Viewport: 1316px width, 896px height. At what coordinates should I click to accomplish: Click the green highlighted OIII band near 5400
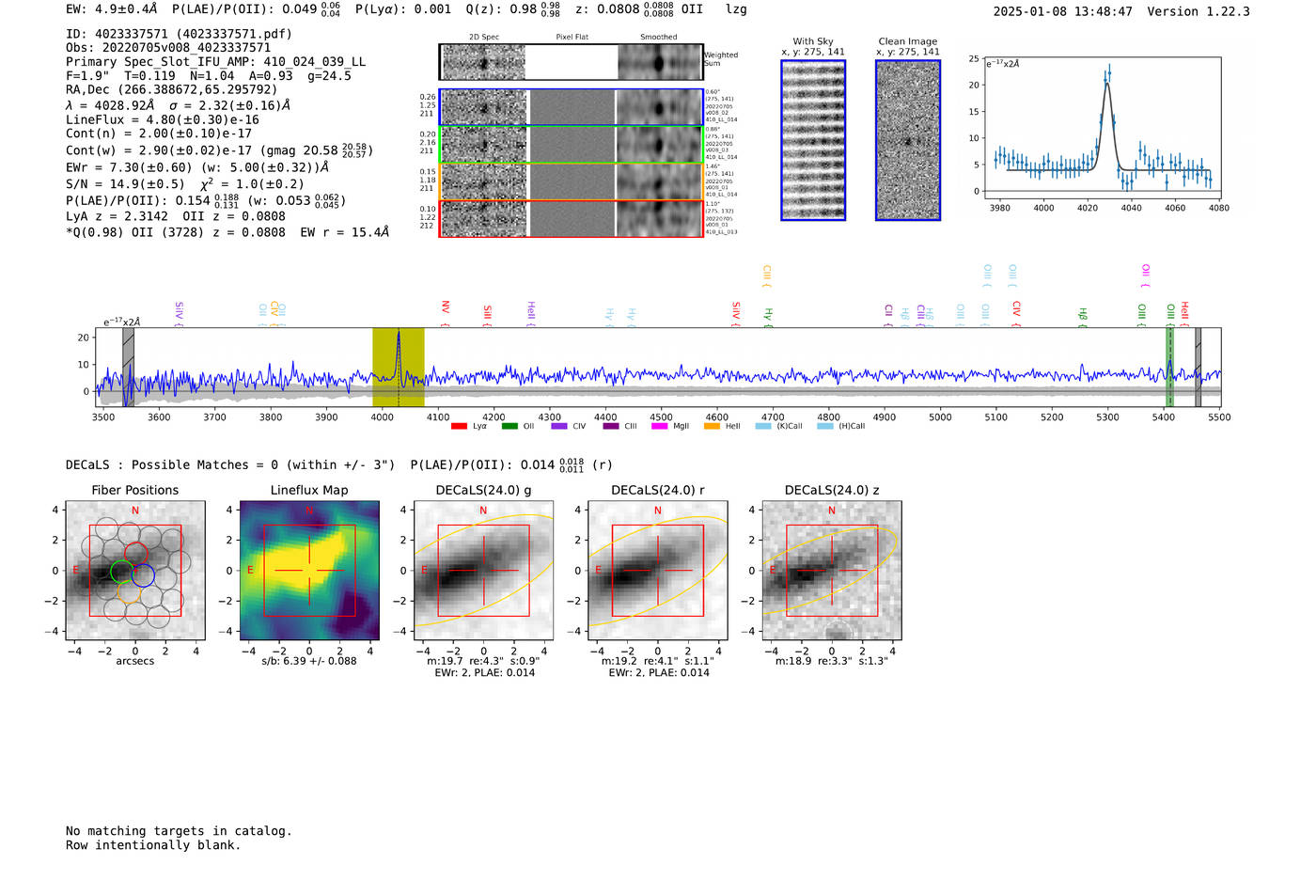click(1170, 367)
